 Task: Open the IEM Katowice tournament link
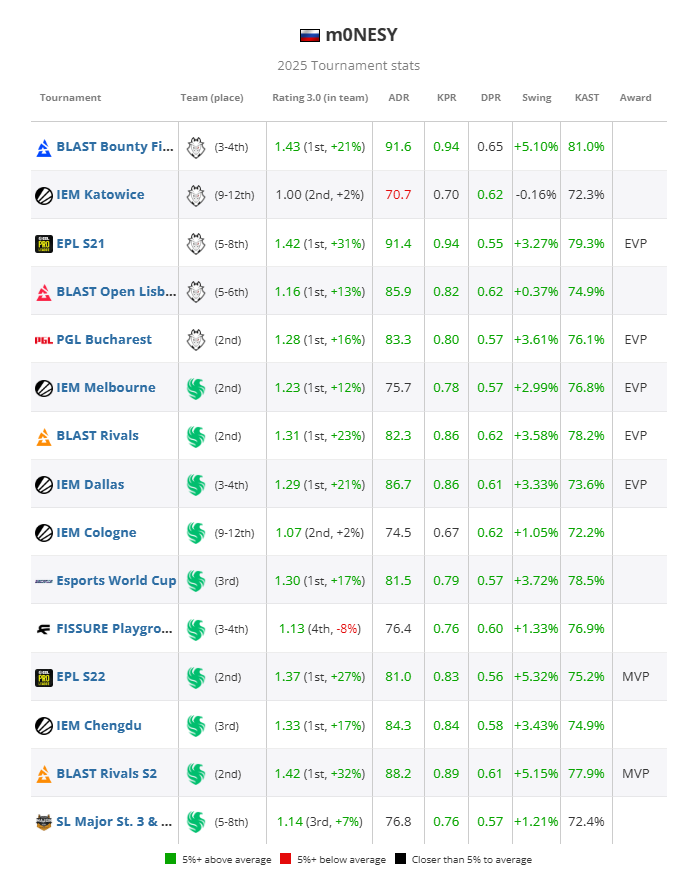(x=100, y=195)
